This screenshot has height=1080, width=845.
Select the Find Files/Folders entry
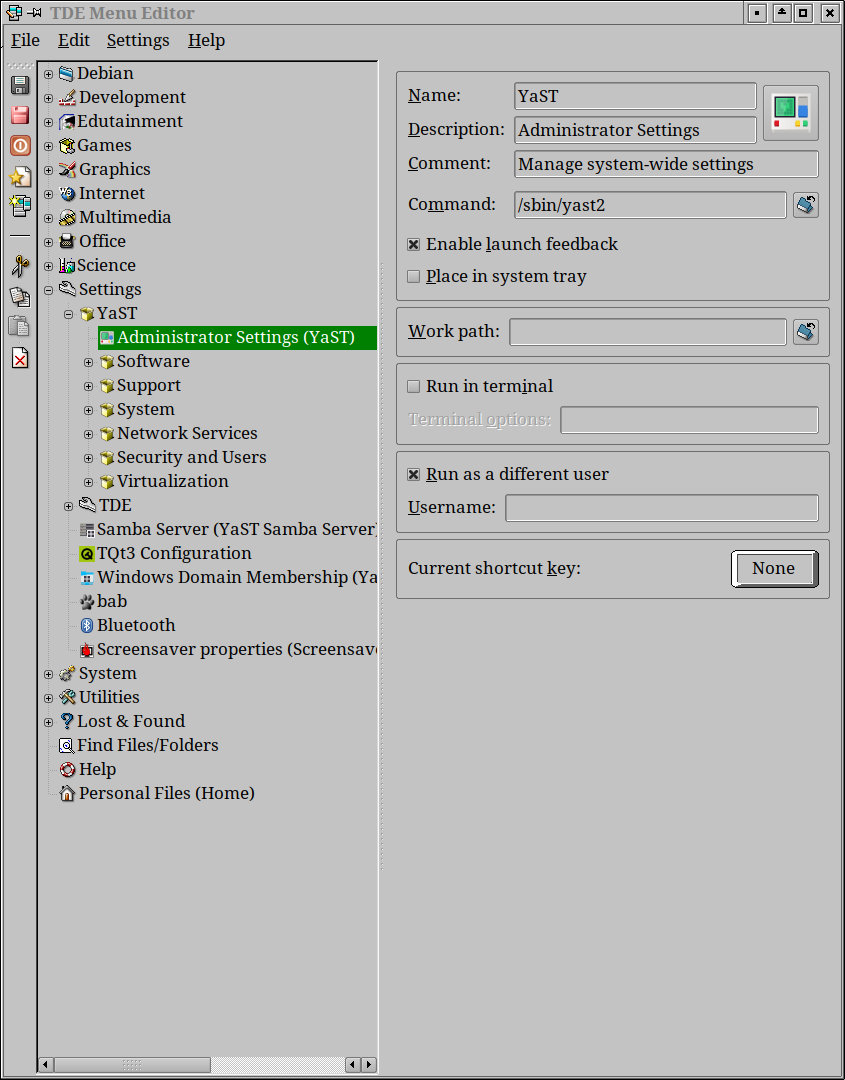138,745
